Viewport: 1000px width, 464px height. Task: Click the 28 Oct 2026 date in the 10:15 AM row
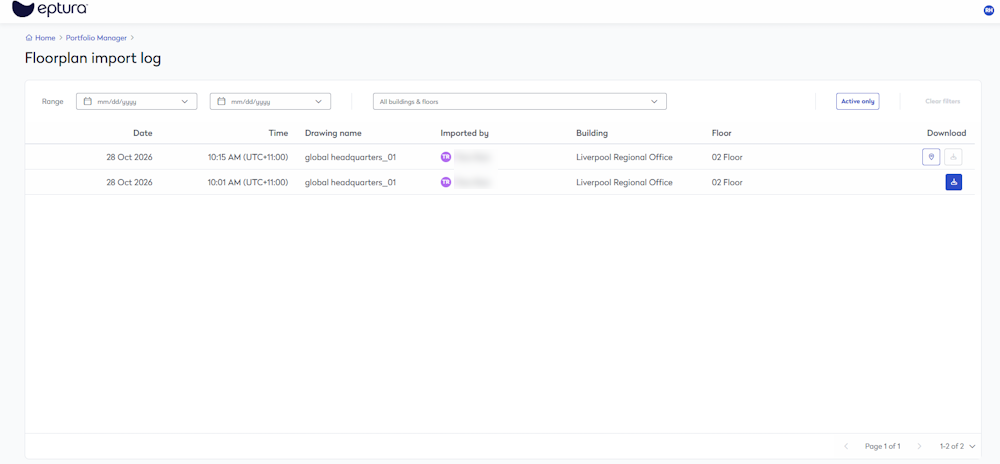pyautogui.click(x=129, y=157)
